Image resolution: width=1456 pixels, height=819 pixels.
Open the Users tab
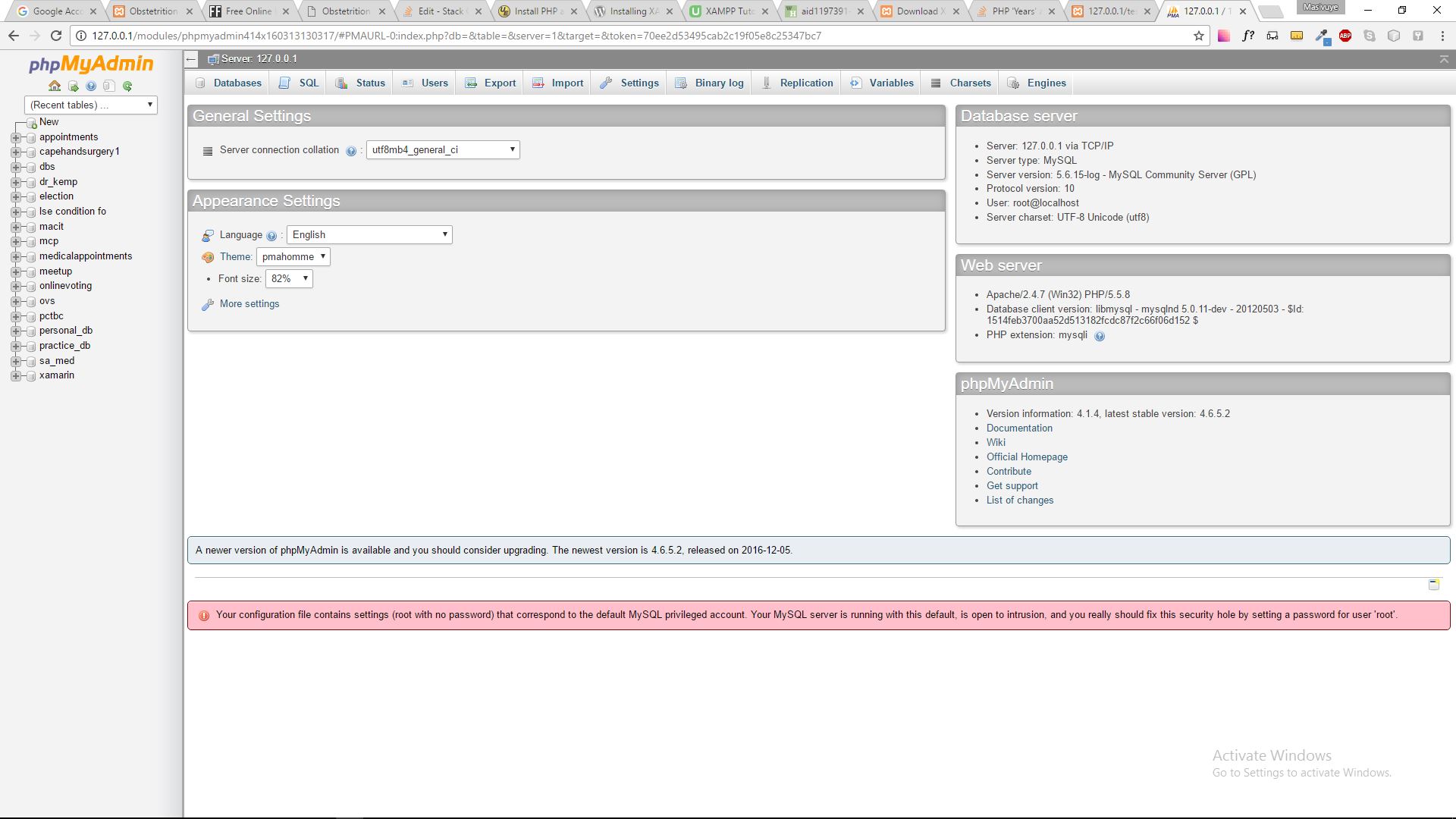pyautogui.click(x=425, y=83)
